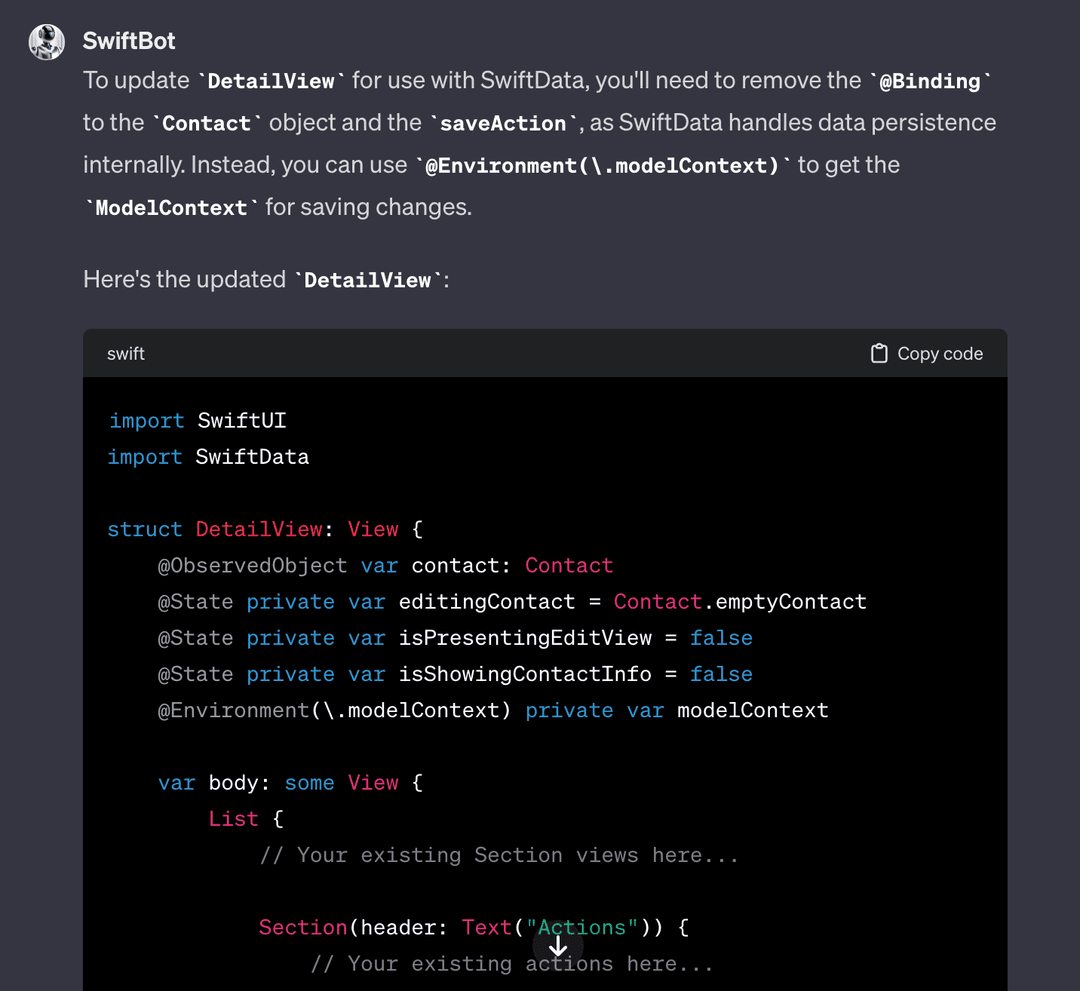Click the '@ObservedObject var contact: Contact' line
This screenshot has height=991, width=1080.
(385, 565)
